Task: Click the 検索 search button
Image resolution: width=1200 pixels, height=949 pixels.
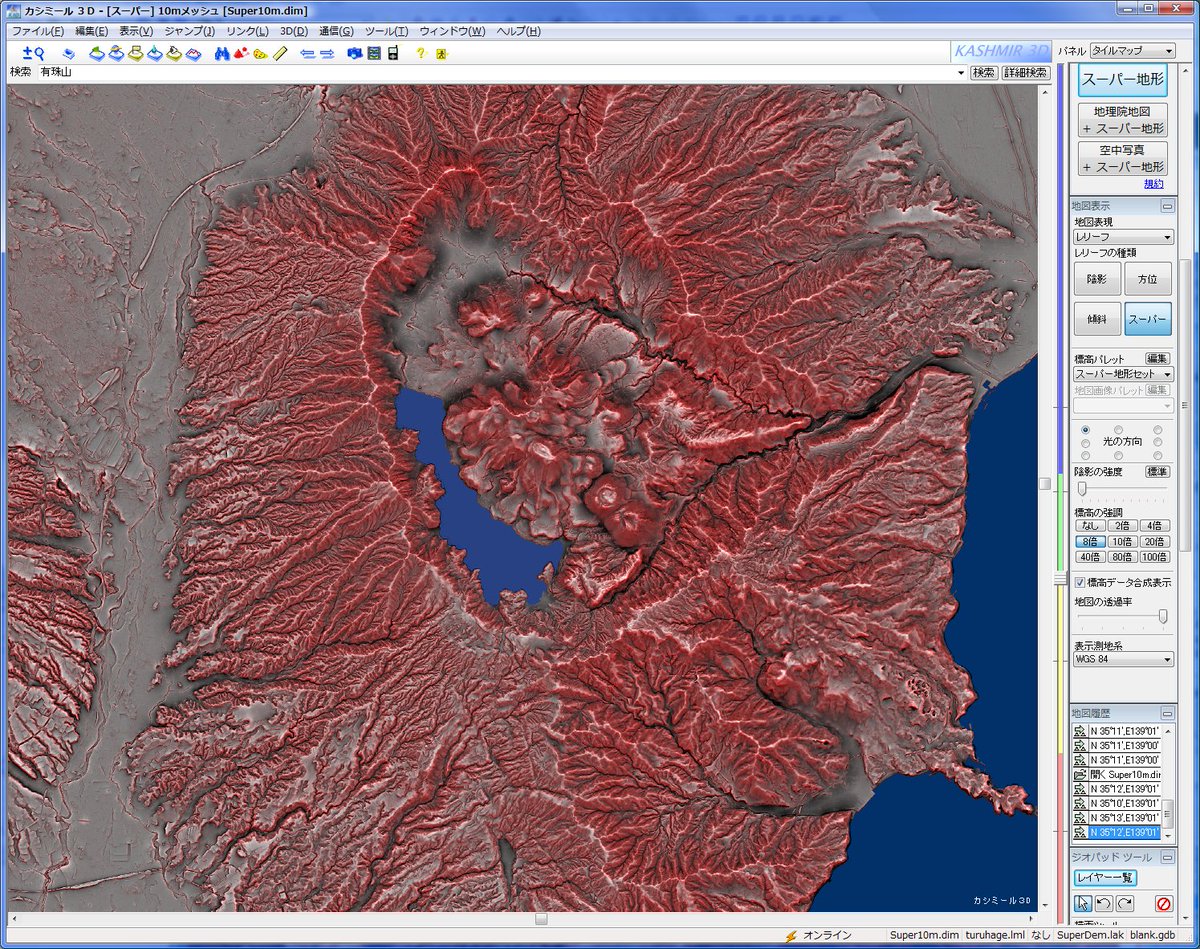Action: coord(984,73)
